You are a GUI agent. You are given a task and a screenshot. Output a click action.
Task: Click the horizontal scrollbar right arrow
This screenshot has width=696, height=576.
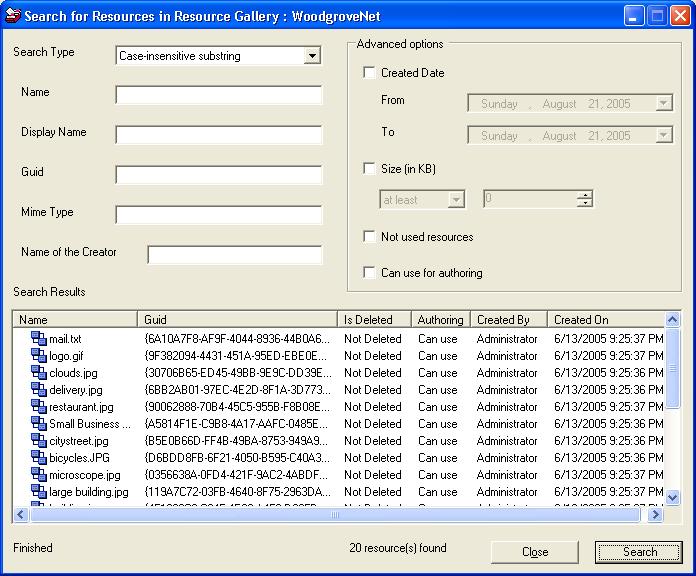pyautogui.click(x=656, y=515)
